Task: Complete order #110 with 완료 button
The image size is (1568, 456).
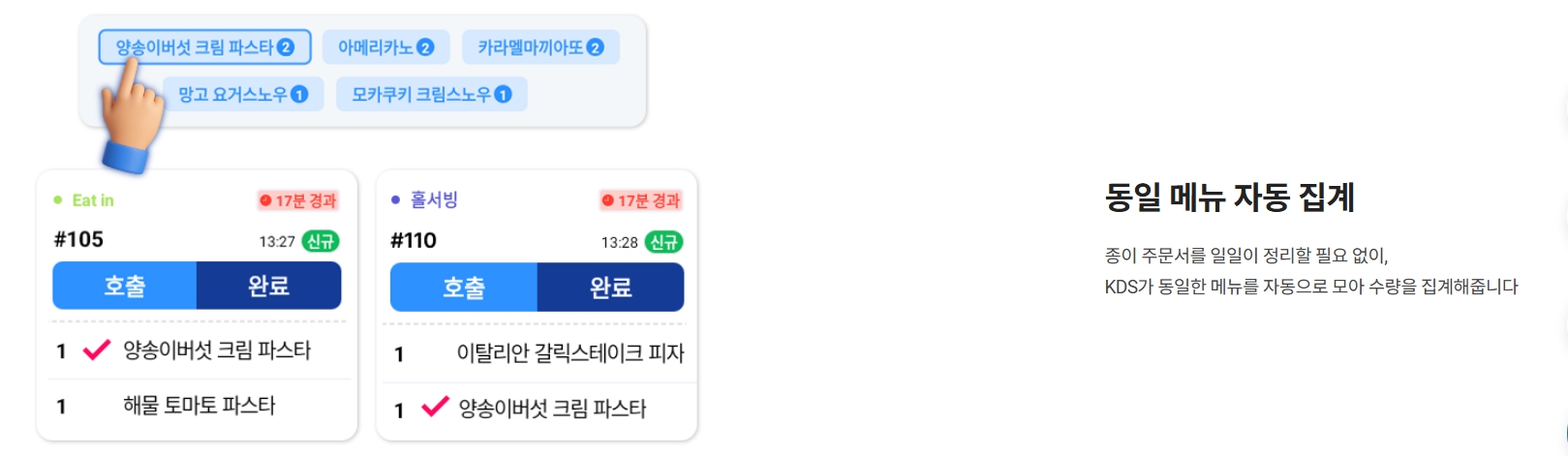Action: click(x=610, y=288)
